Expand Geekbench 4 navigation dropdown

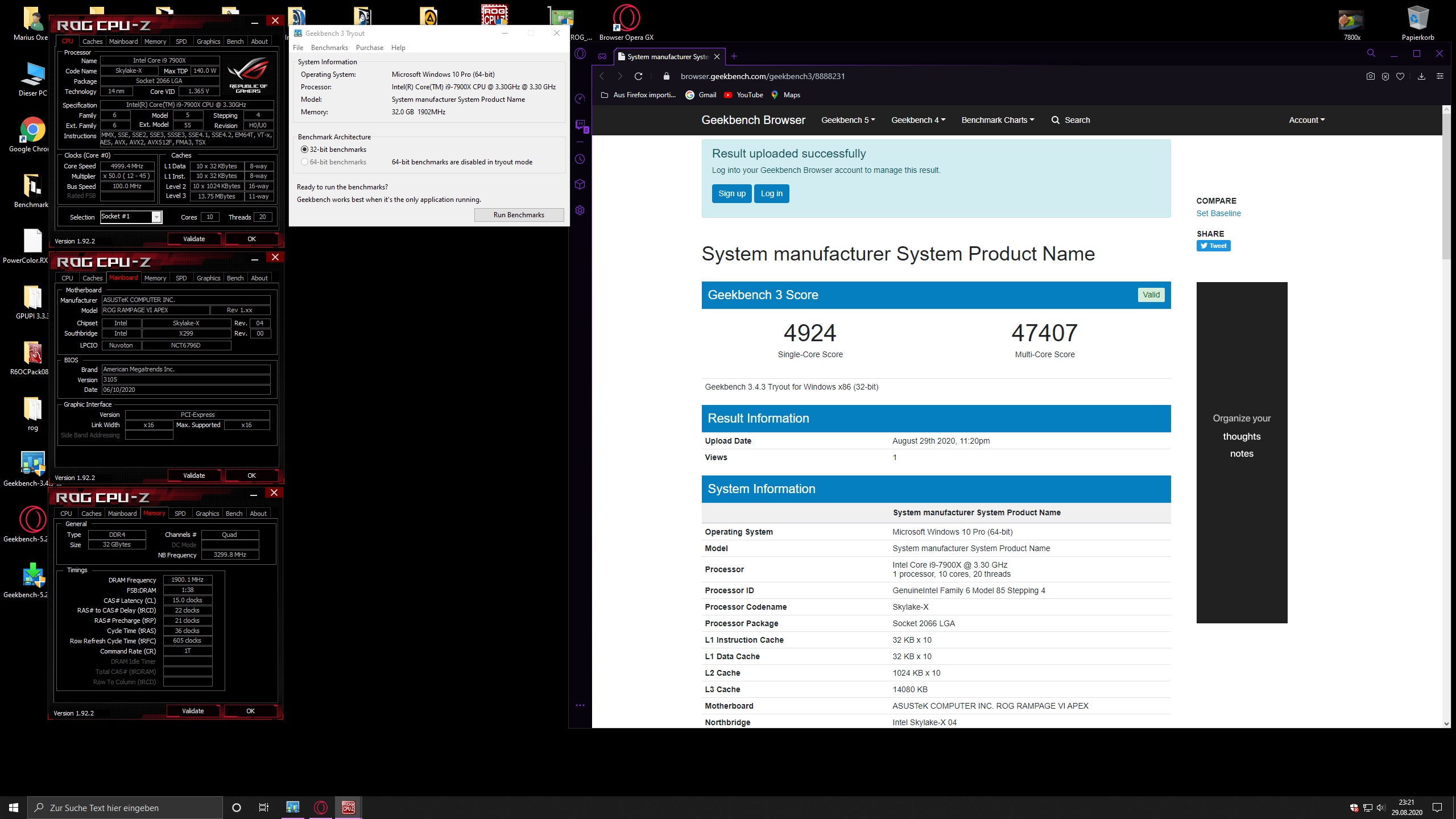[x=918, y=120]
